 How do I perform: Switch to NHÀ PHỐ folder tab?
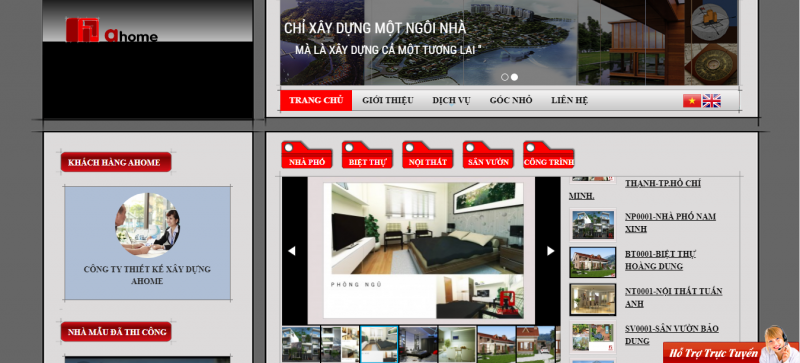307,155
